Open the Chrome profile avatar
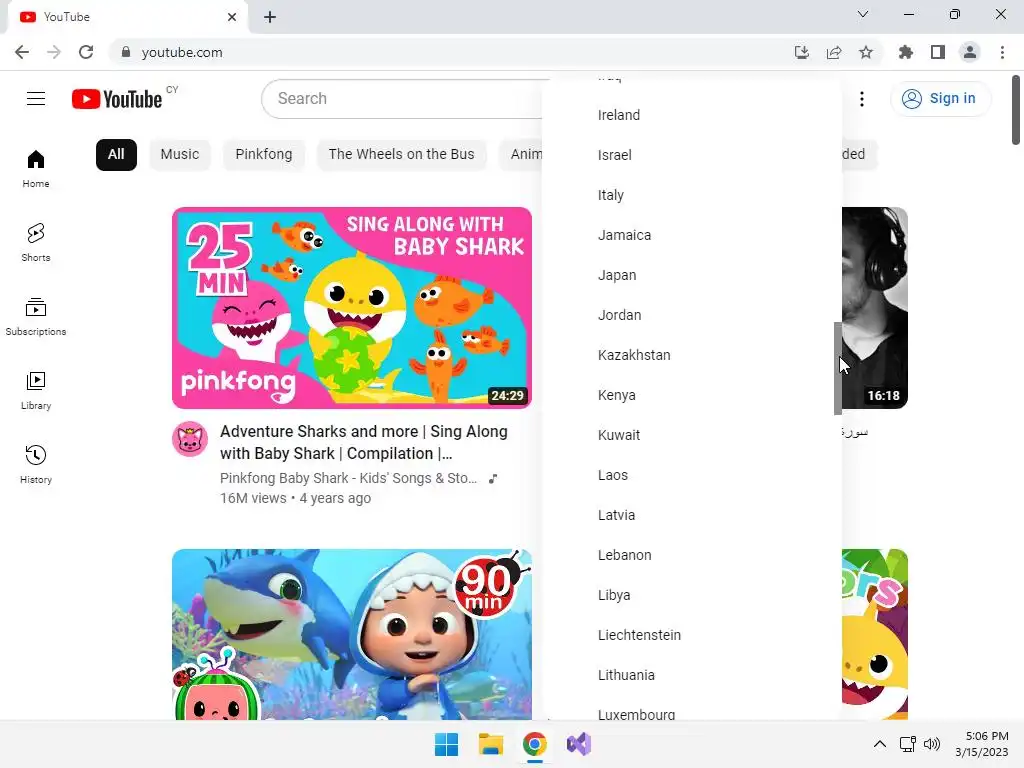This screenshot has height=768, width=1024. click(x=970, y=52)
